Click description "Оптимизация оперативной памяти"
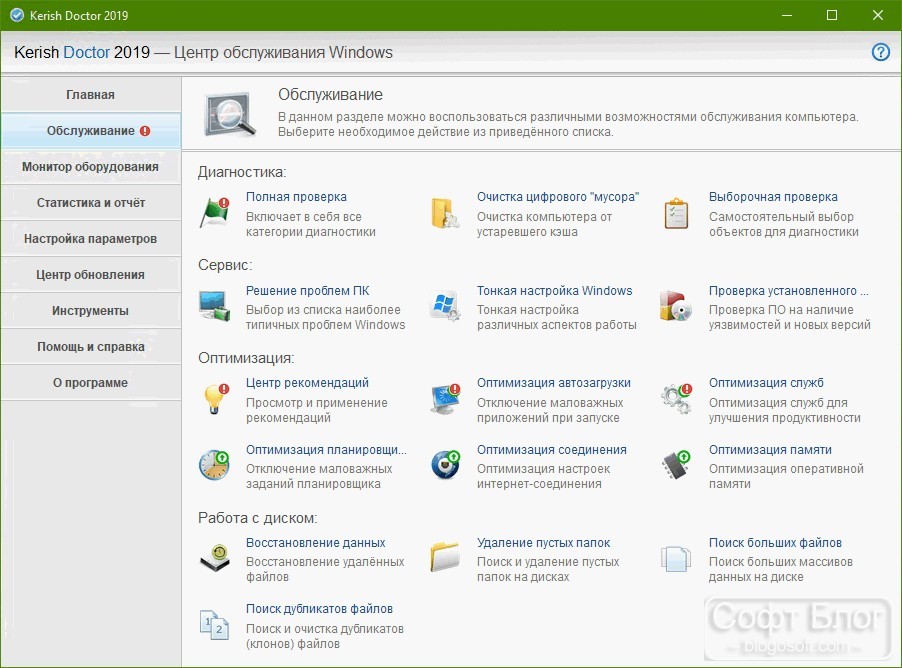 coord(786,476)
